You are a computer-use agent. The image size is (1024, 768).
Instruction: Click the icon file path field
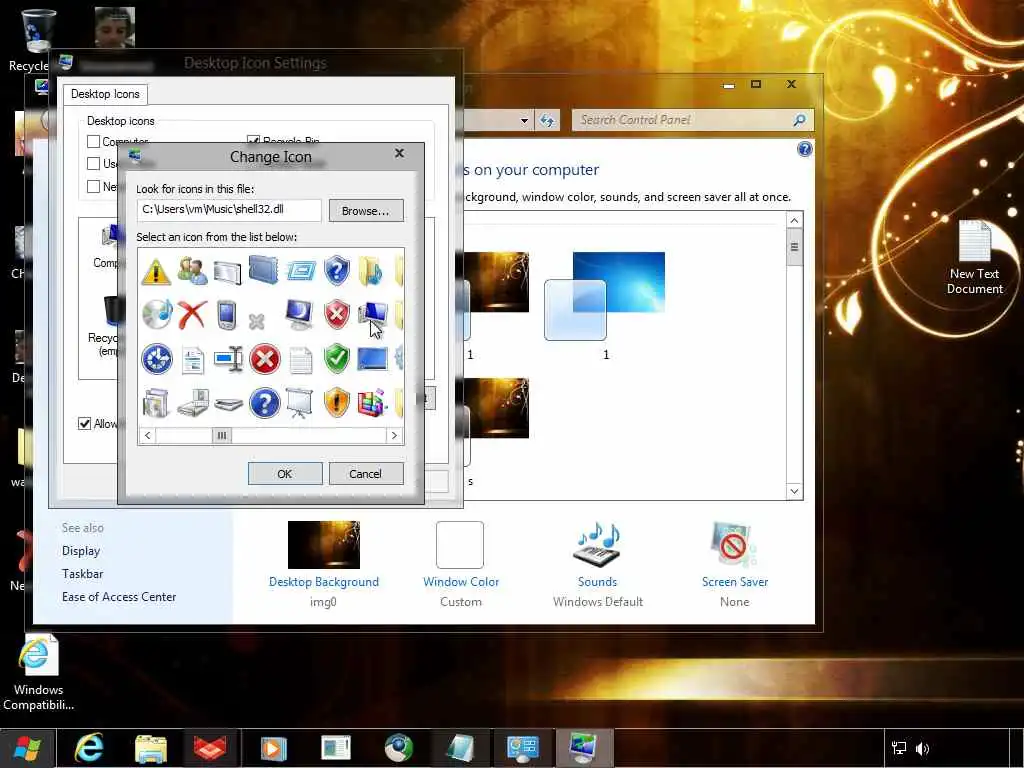(x=229, y=210)
